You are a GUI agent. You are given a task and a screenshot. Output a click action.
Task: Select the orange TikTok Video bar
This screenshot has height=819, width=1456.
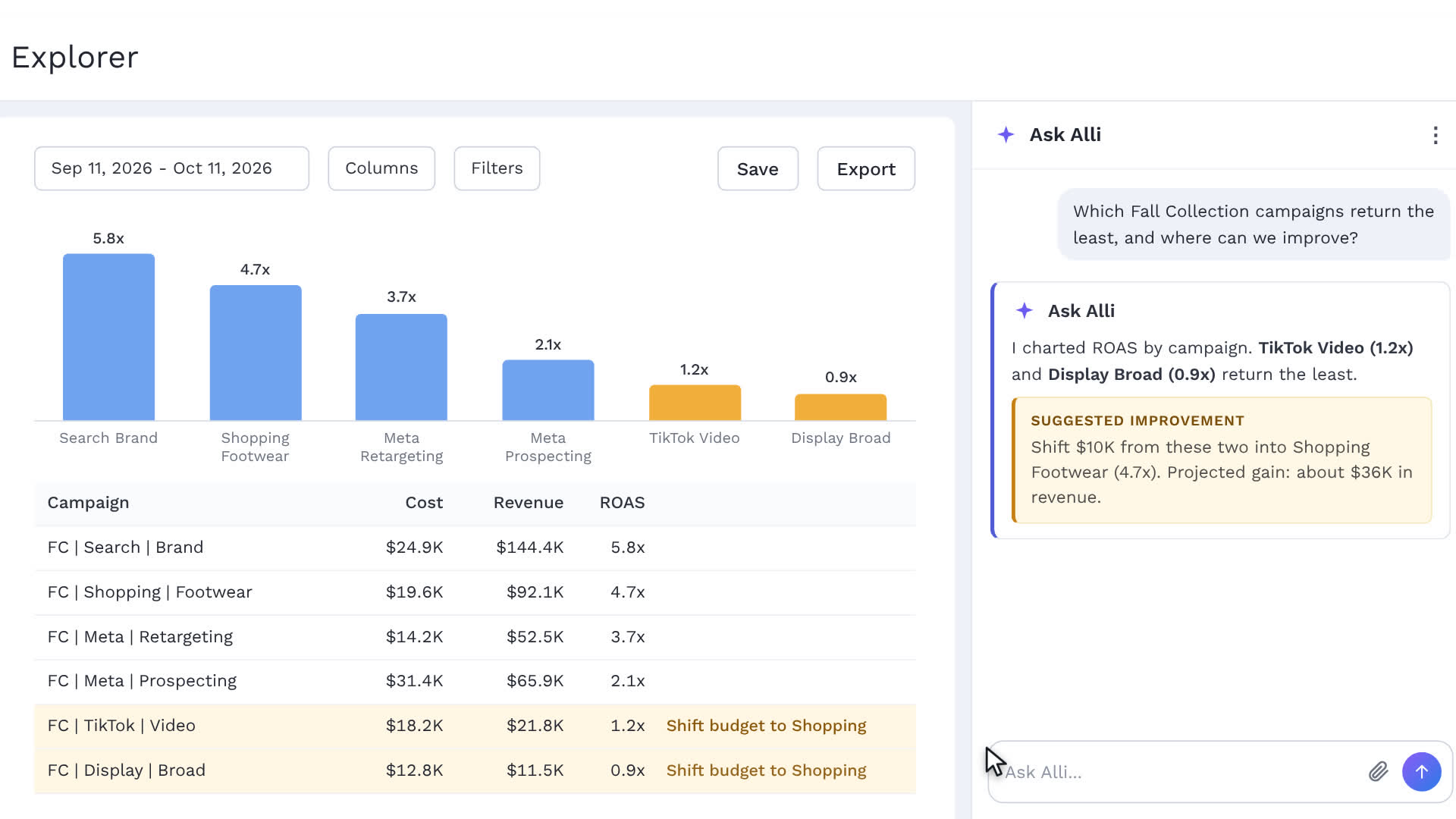pos(695,403)
